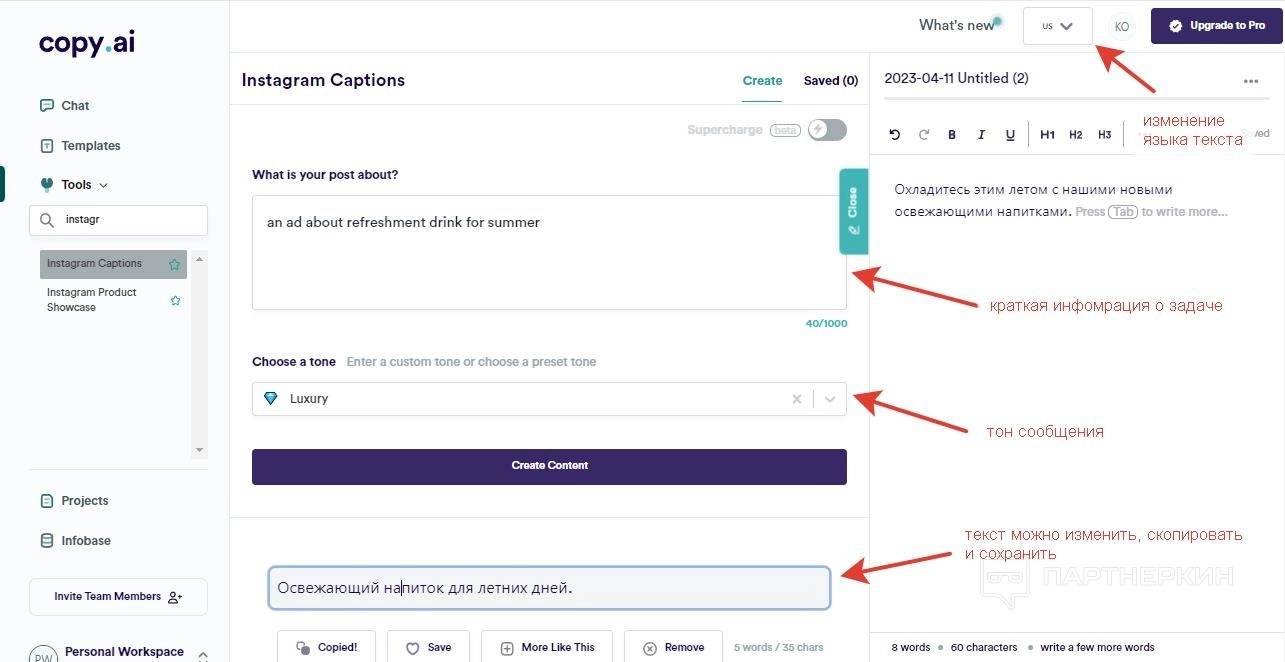Set heading level H1

pyautogui.click(x=1047, y=135)
